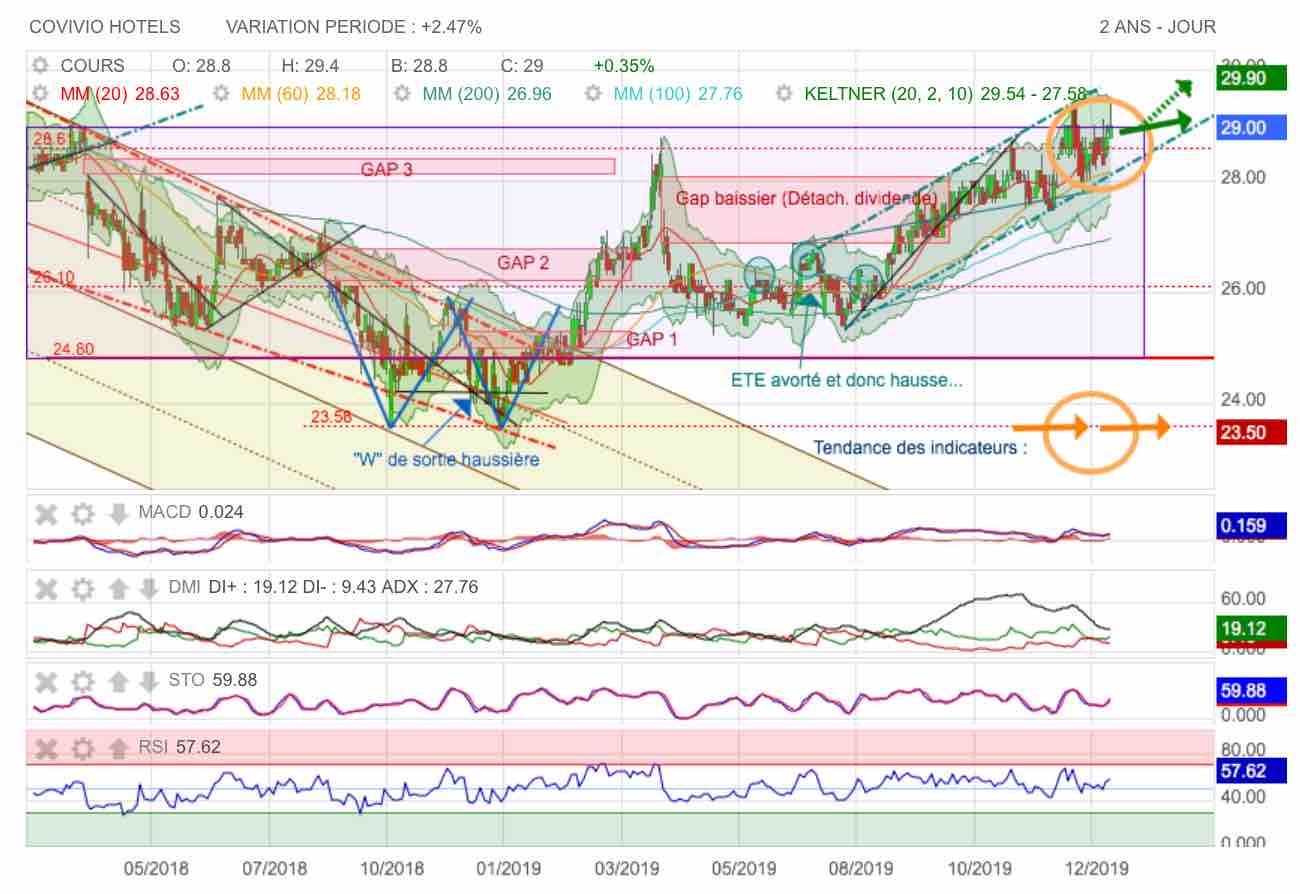Move the STO panel down
This screenshot has width=1300, height=894.
point(149,682)
